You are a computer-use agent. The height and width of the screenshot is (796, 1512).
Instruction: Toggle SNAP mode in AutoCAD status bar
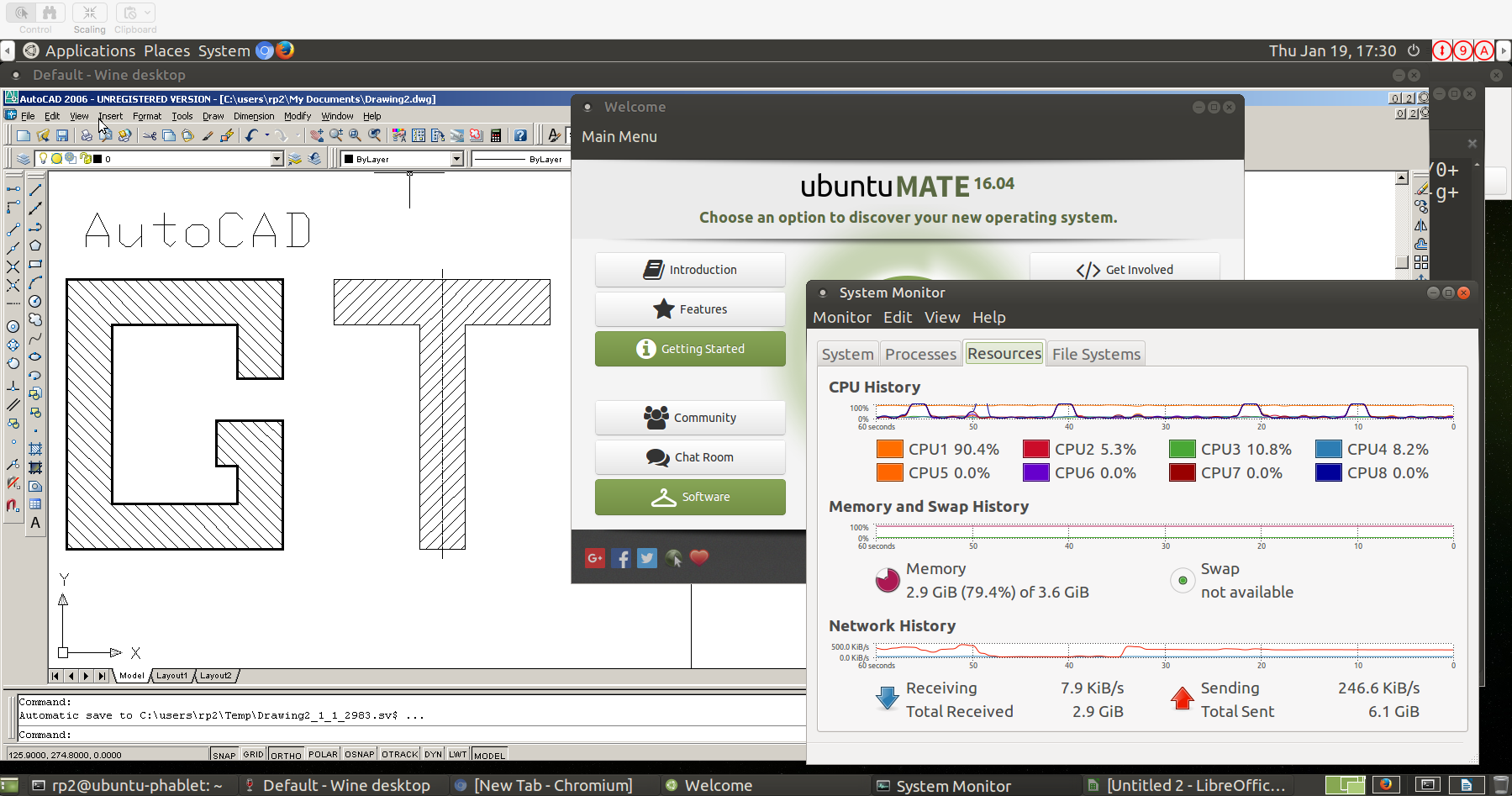[x=224, y=755]
